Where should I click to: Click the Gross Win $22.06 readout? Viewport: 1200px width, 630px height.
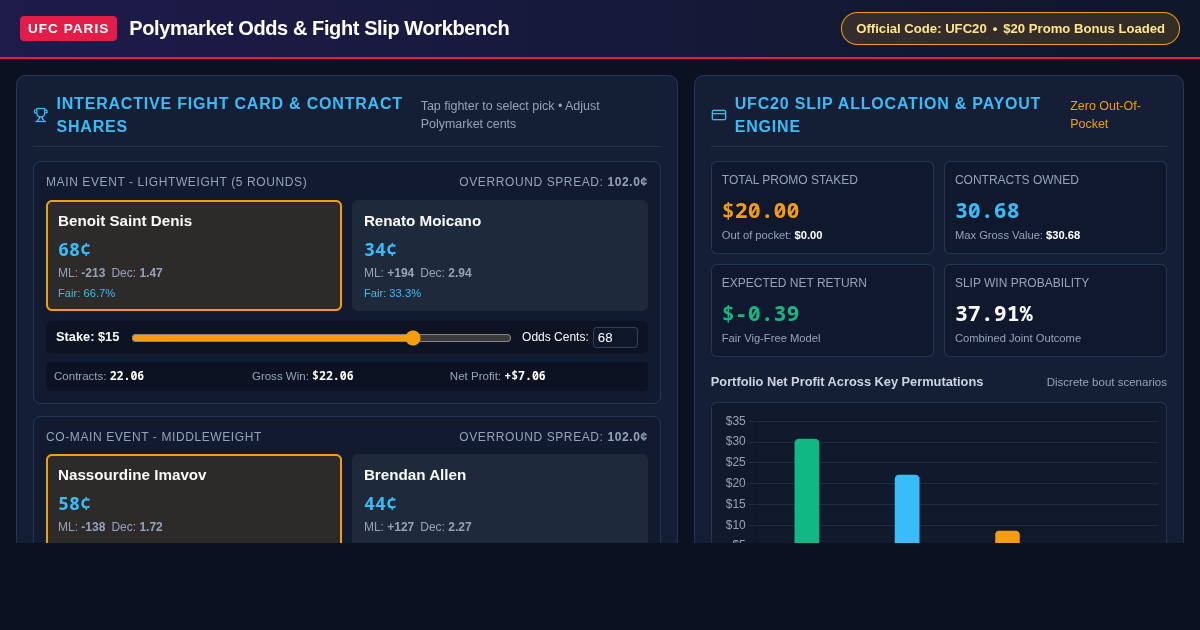click(303, 376)
